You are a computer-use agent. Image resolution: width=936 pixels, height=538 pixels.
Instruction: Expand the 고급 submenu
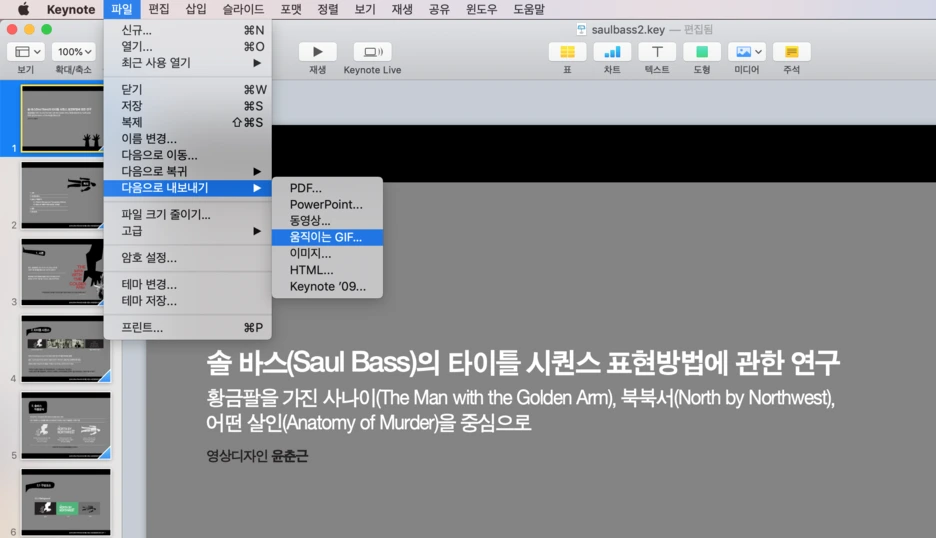point(187,231)
